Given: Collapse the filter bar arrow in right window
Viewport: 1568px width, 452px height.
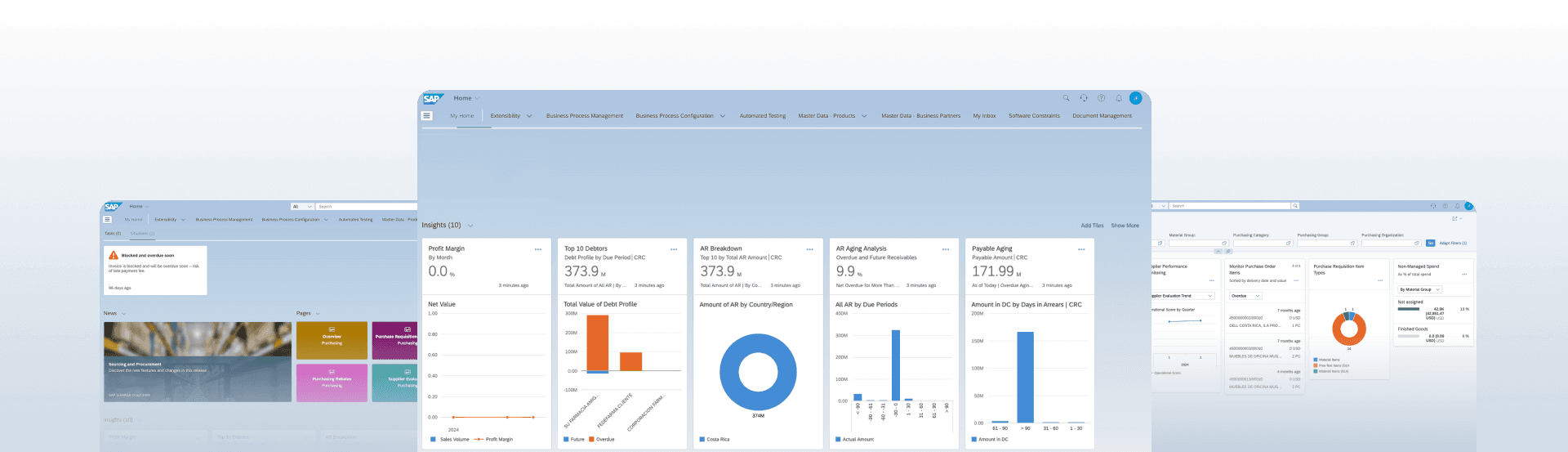Looking at the screenshot, I should 1218,252.
